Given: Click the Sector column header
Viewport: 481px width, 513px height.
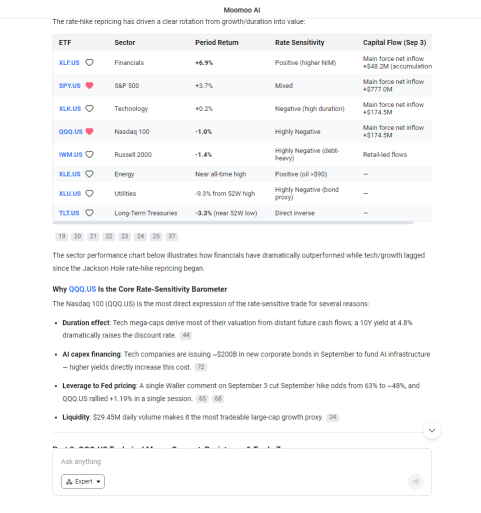Looking at the screenshot, I should pos(125,43).
